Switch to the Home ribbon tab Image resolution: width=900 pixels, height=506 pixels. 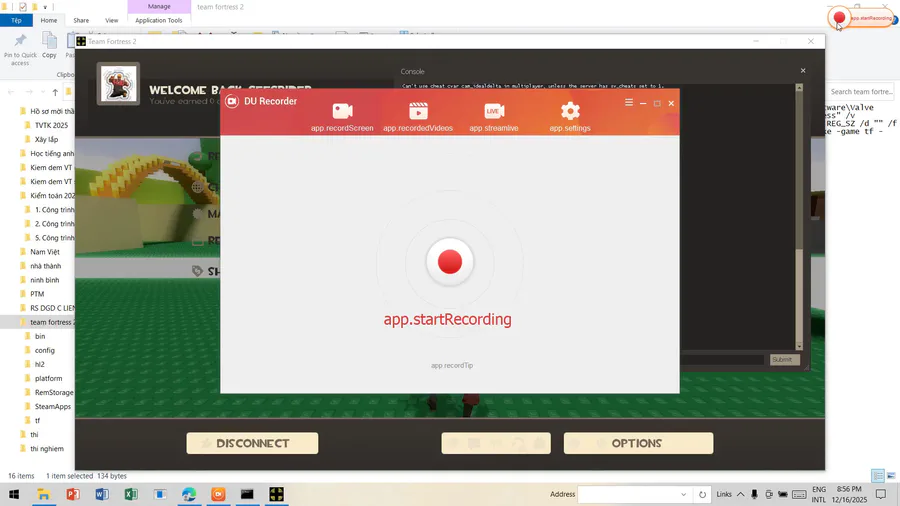pos(49,20)
